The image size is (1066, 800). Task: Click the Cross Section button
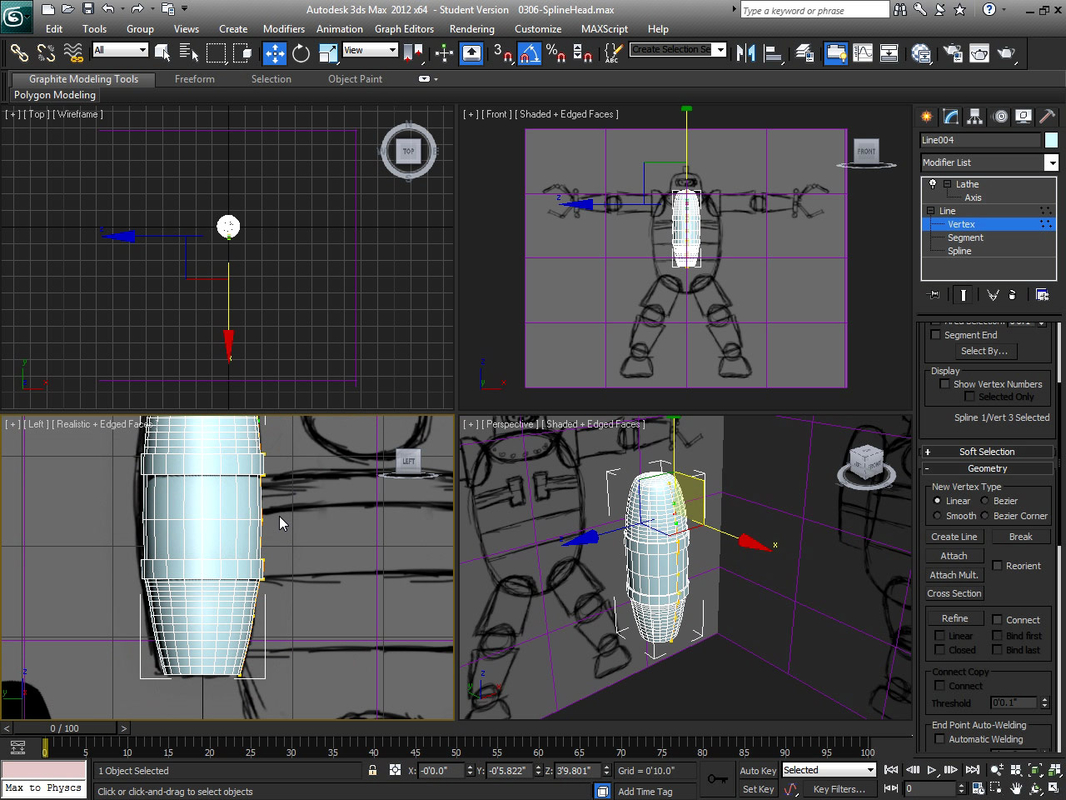pyautogui.click(x=953, y=593)
